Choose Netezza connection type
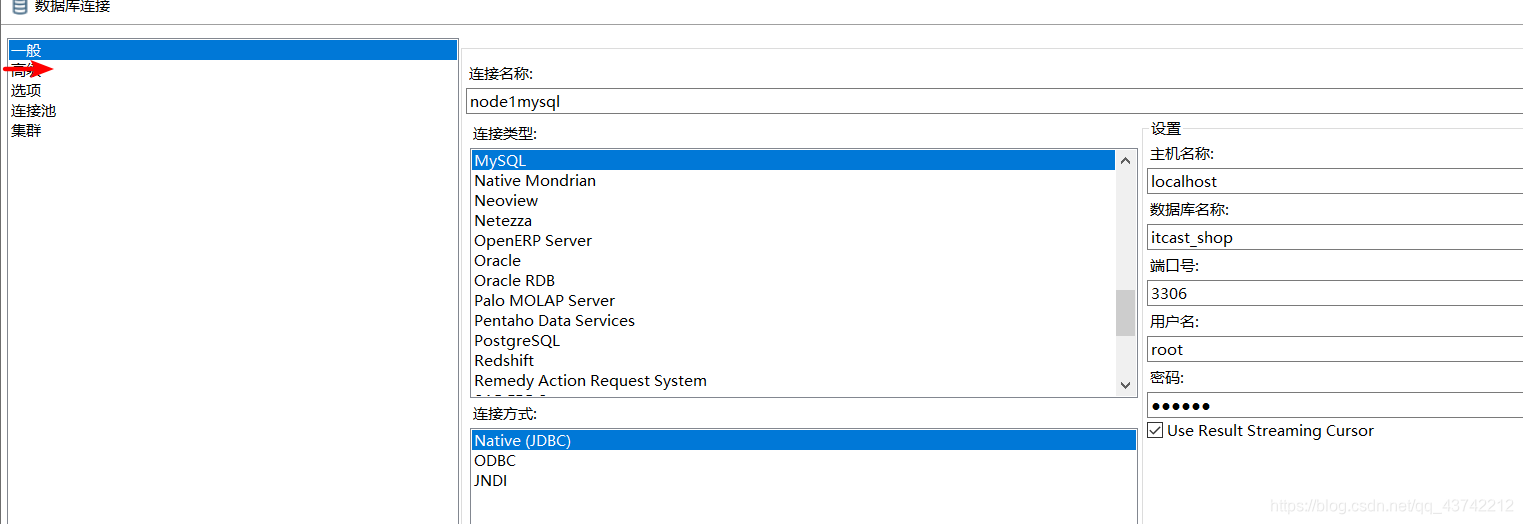This screenshot has width=1523, height=524. click(503, 220)
